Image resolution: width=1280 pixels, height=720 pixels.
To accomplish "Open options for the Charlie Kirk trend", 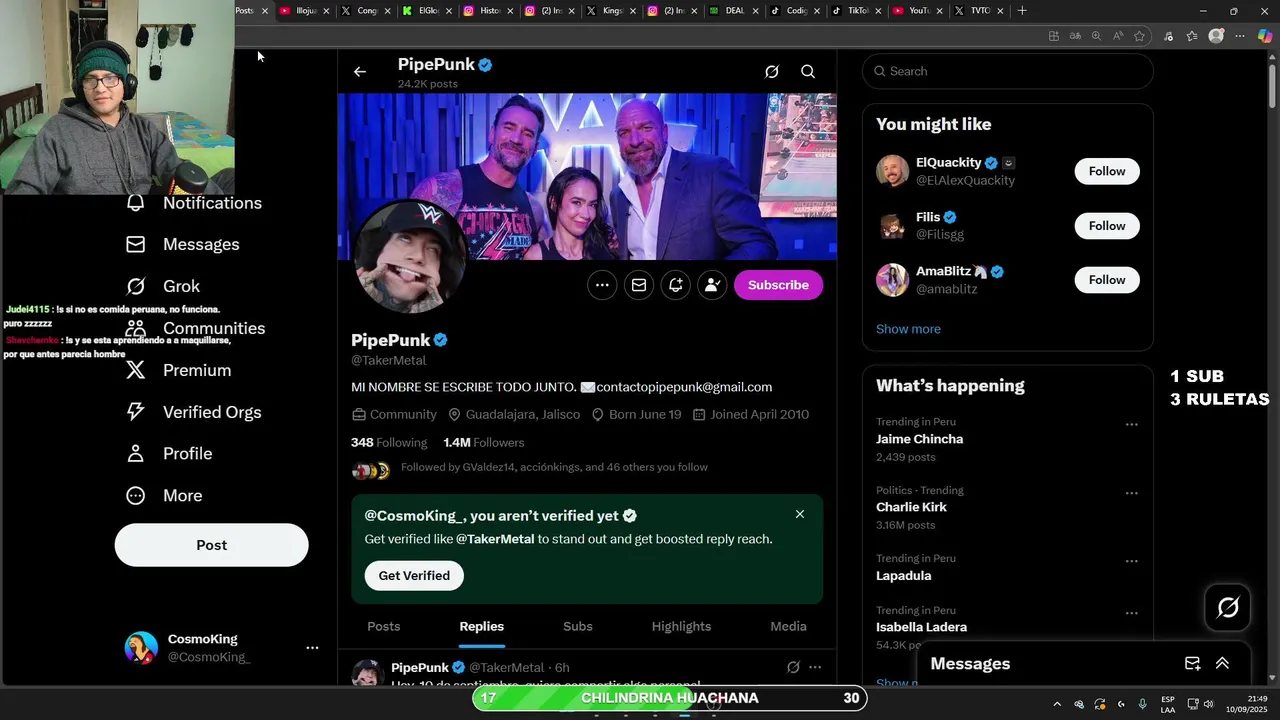I will click(1131, 493).
